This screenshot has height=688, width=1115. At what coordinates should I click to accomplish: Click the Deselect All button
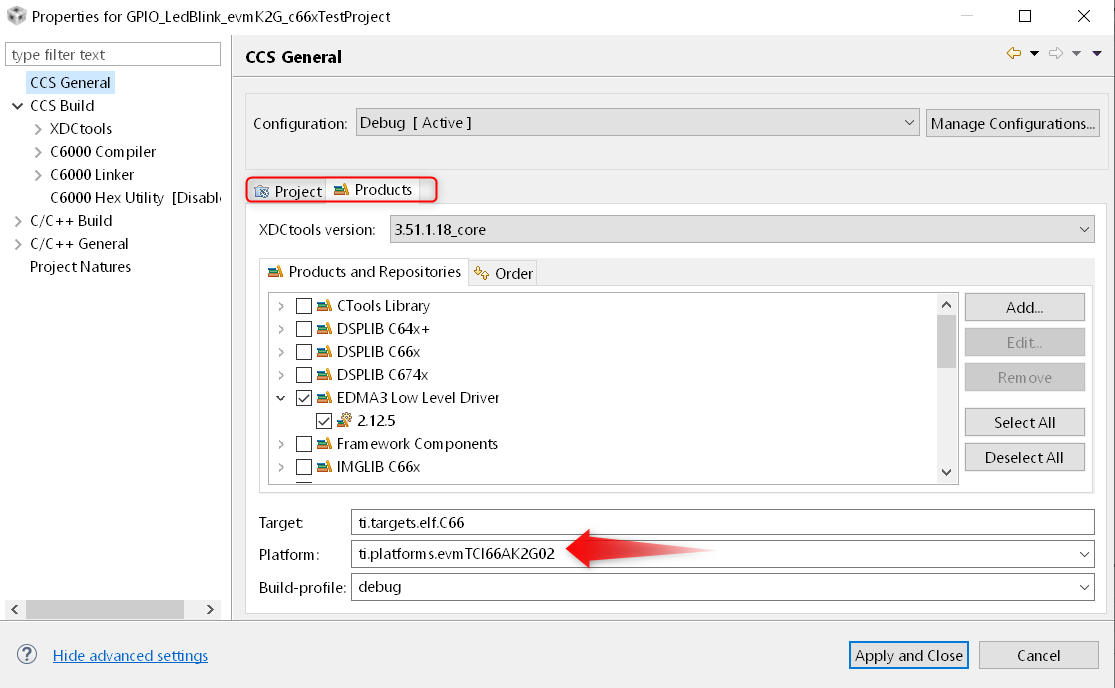pos(1024,457)
